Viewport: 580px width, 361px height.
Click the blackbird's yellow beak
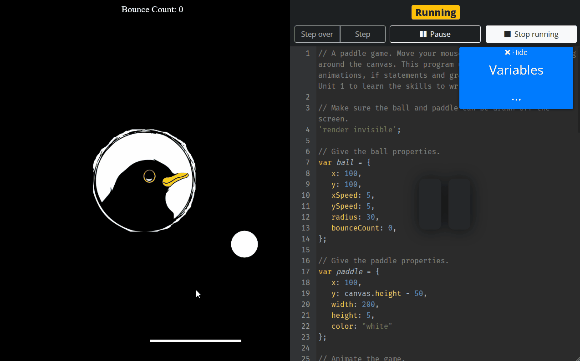175,179
